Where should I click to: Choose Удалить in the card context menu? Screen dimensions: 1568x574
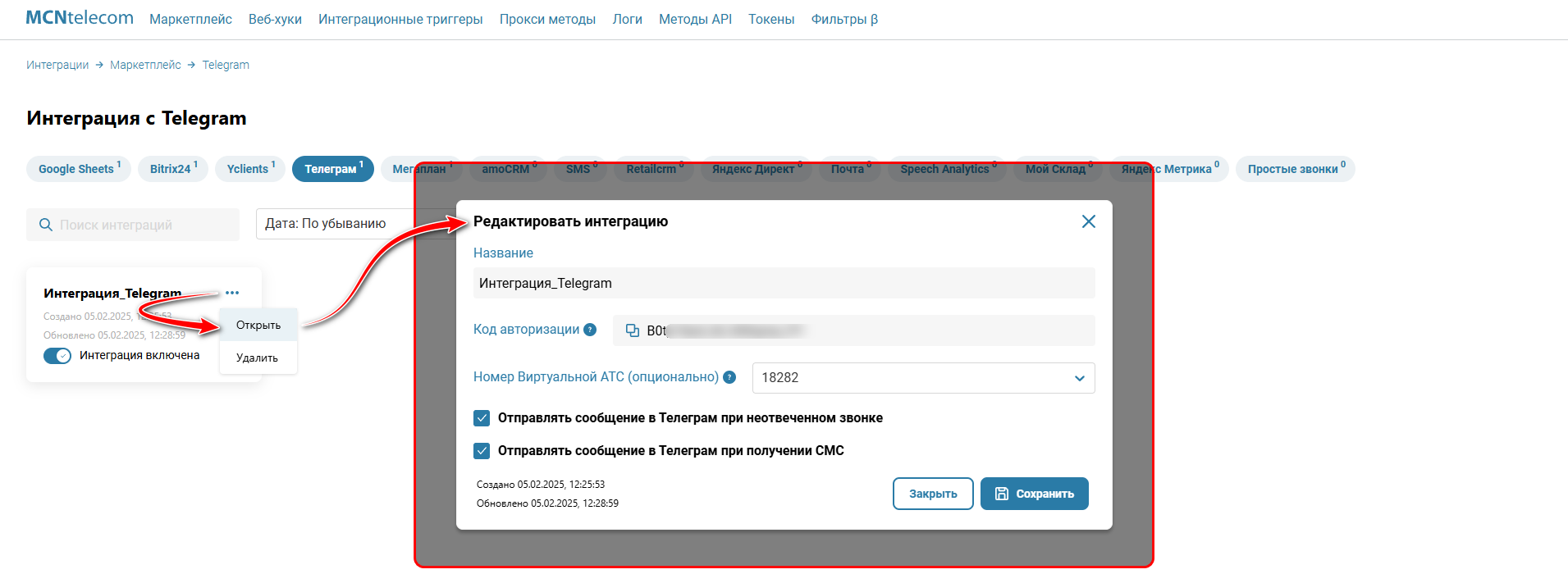tap(258, 358)
